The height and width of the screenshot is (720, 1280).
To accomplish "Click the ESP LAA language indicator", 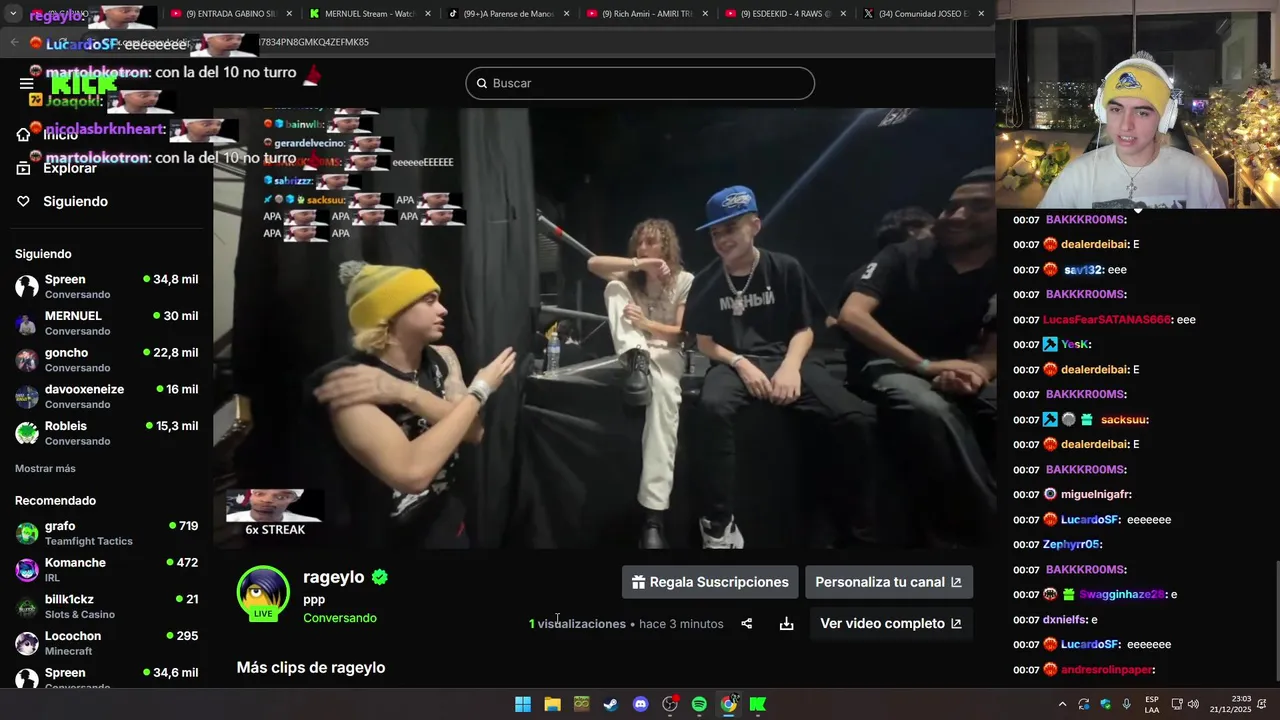I will 1152,704.
